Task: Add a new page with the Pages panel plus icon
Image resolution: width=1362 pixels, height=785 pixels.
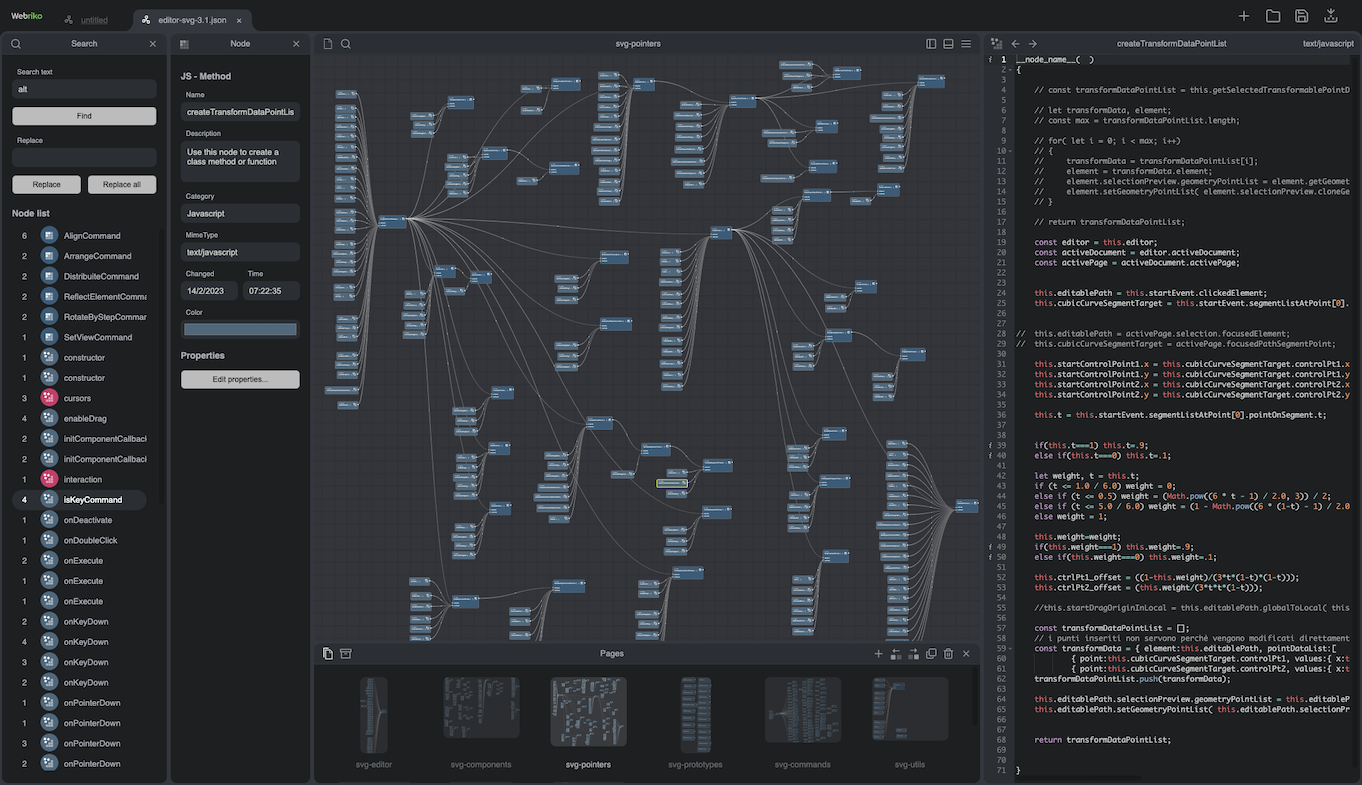Action: click(878, 653)
